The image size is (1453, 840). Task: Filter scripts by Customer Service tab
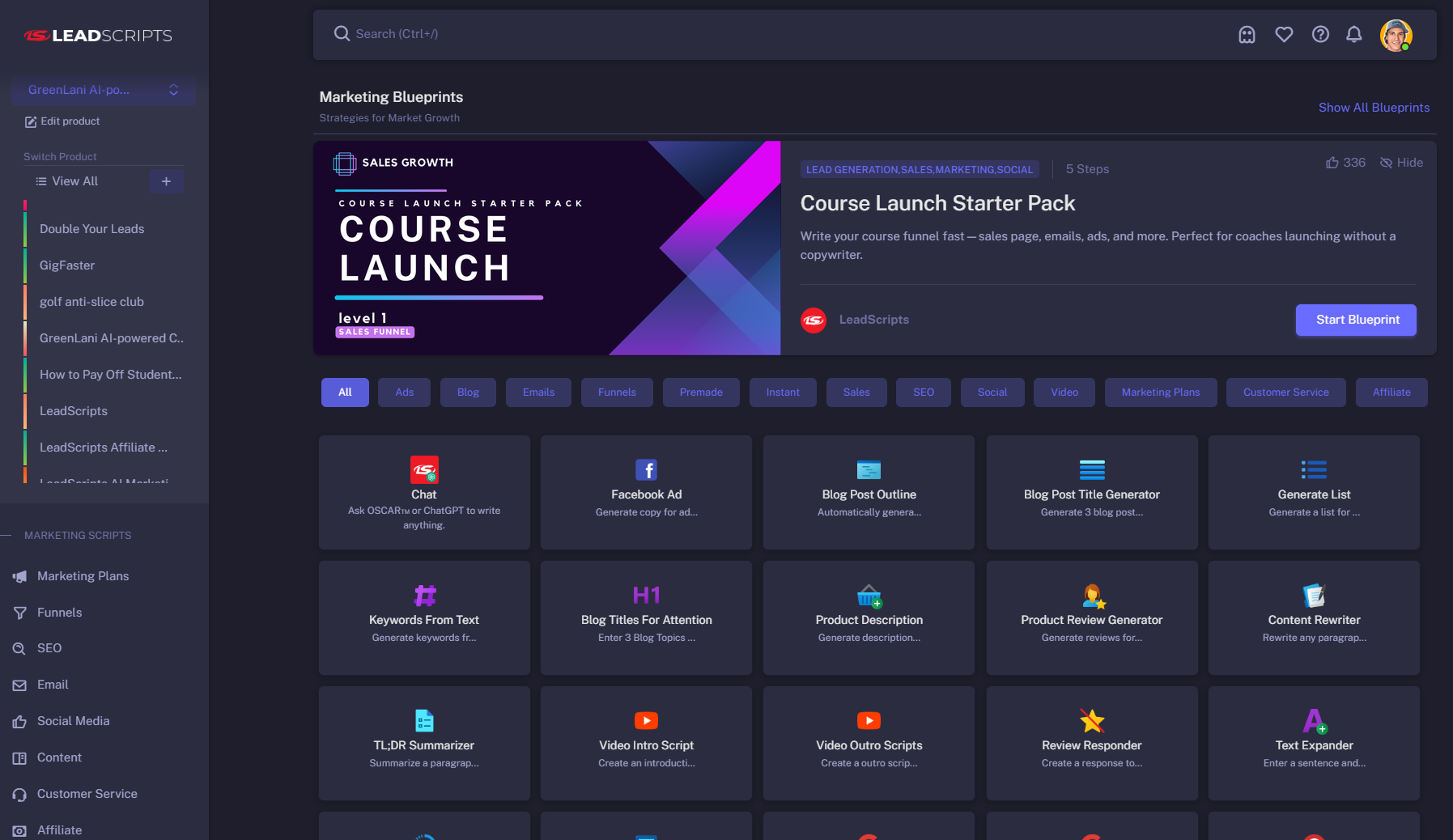tap(1286, 392)
